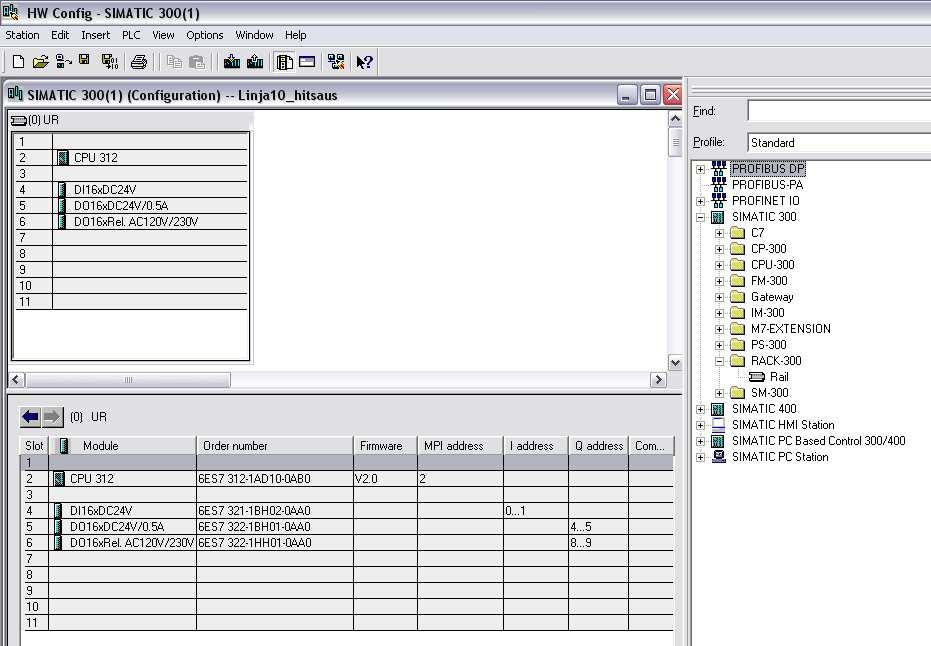
Task: Click the Open station folder icon
Action: tap(40, 62)
